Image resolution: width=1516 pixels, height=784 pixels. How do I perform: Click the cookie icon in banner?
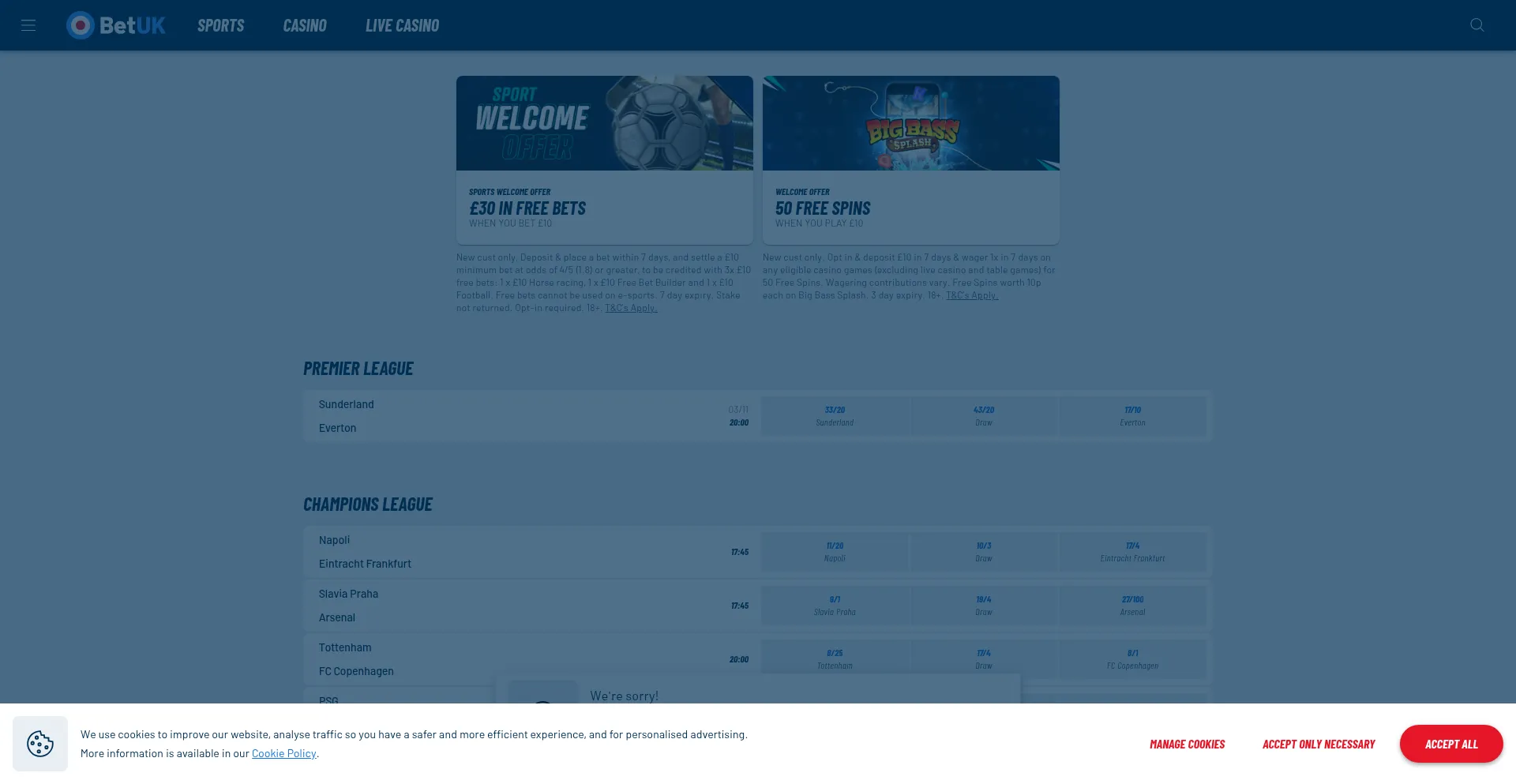pyautogui.click(x=40, y=744)
